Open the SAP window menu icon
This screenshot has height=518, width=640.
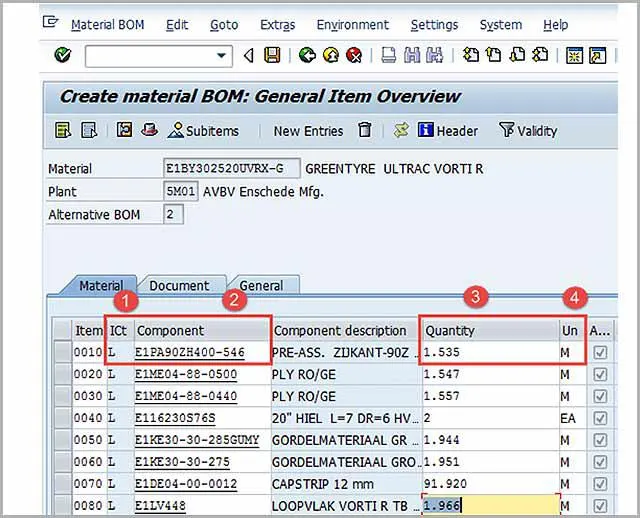[x=51, y=21]
